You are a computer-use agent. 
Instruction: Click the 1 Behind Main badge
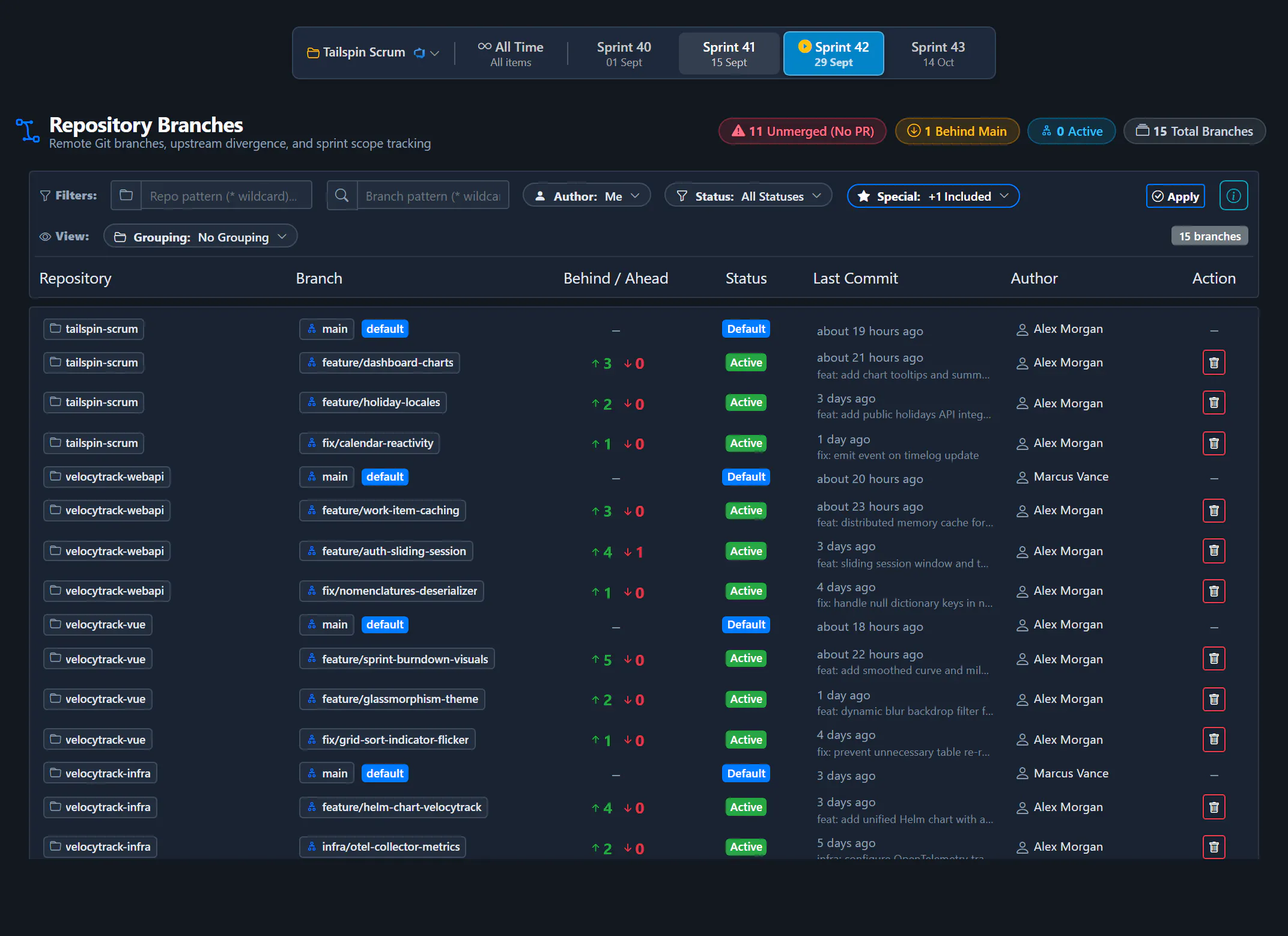[957, 131]
